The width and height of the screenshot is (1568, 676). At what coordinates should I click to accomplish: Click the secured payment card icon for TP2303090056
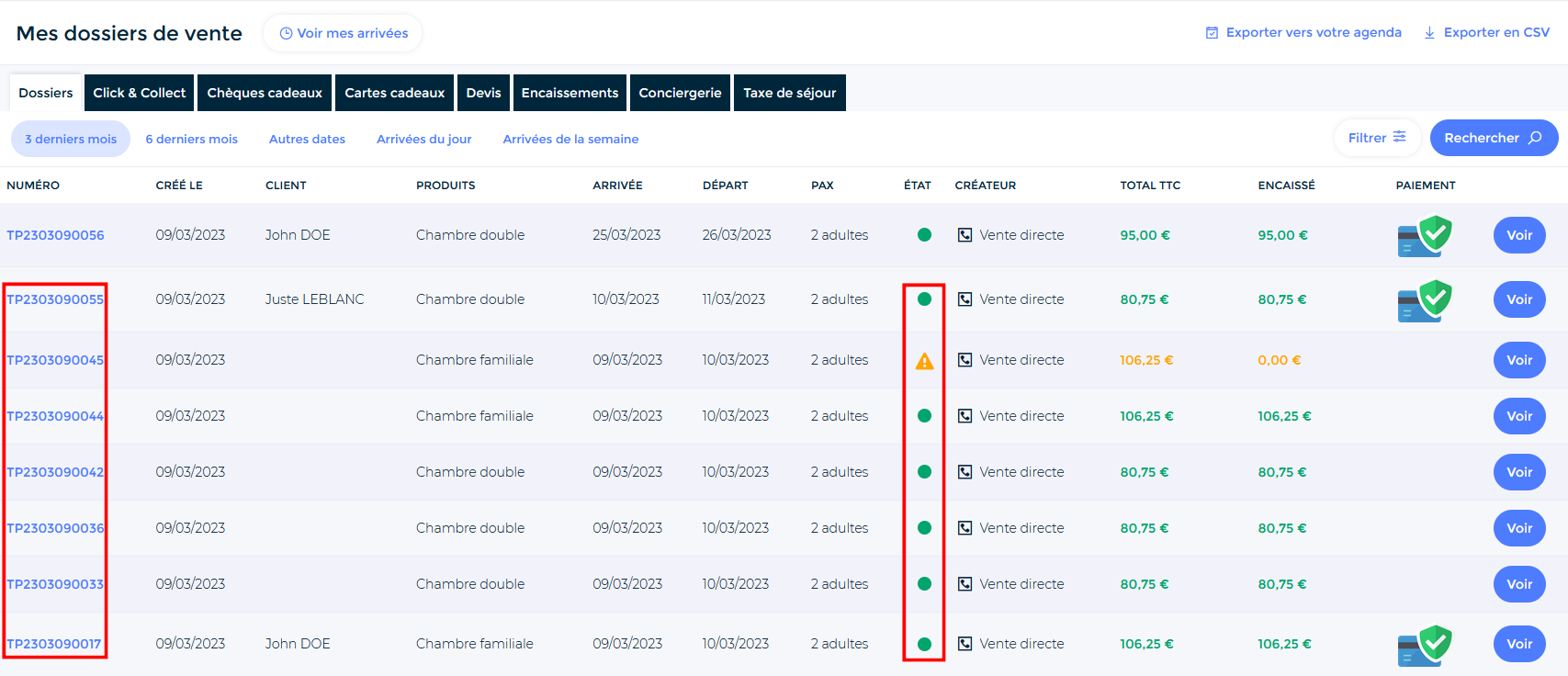coord(1425,236)
